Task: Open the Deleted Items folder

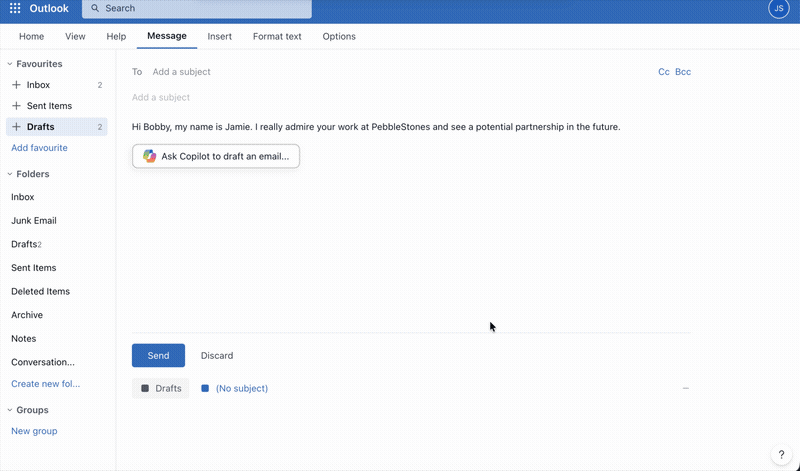Action: [x=40, y=291]
